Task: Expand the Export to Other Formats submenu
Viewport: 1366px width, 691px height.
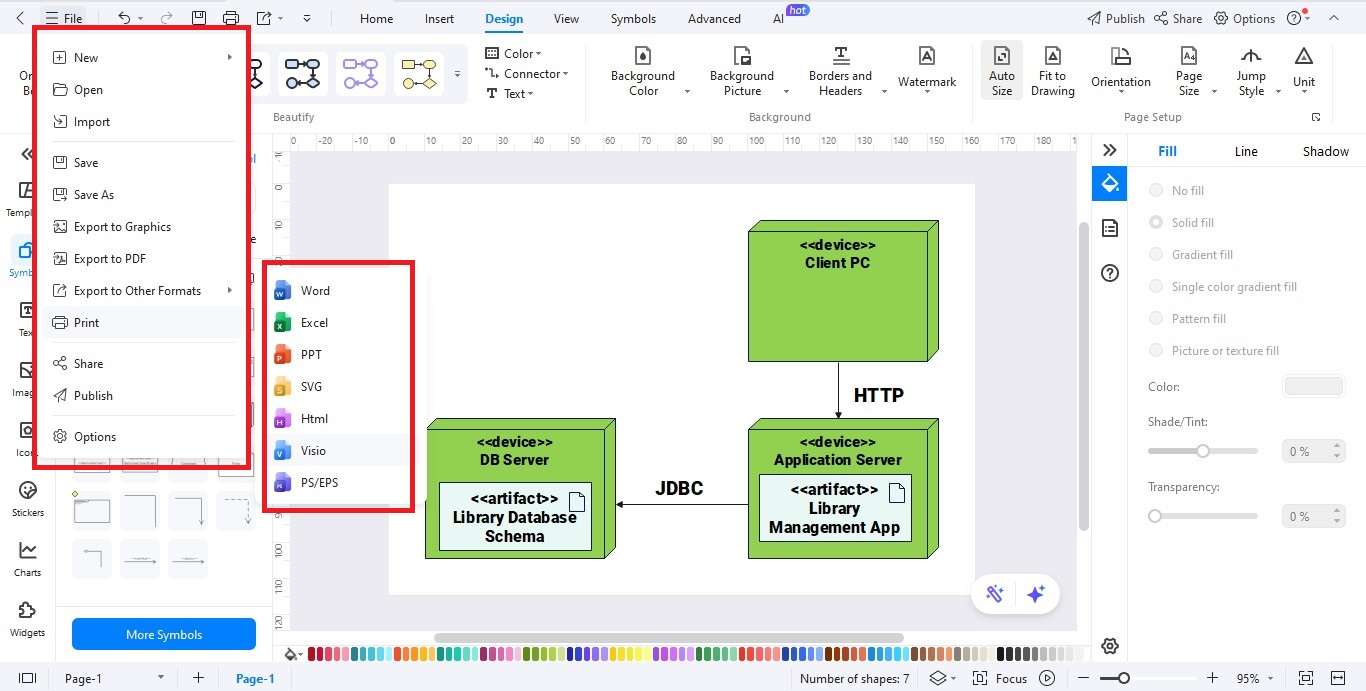Action: (136, 290)
